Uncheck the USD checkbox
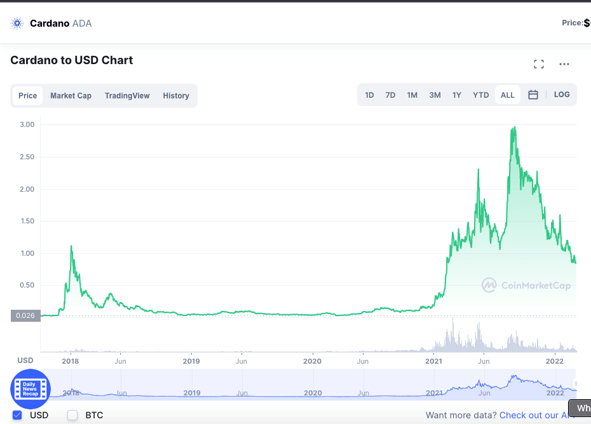 click(17, 415)
